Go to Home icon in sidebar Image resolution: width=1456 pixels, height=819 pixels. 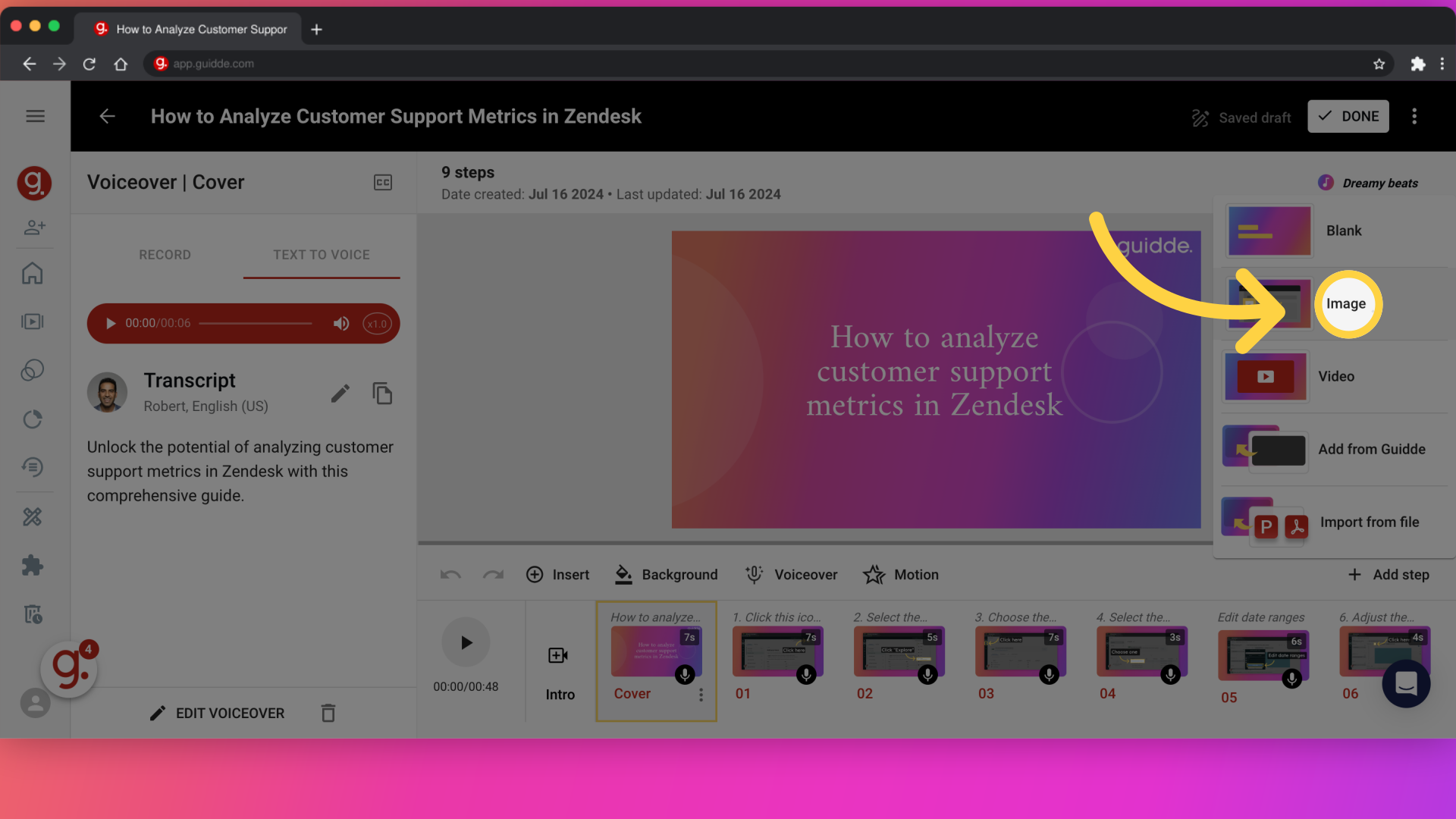pyautogui.click(x=33, y=273)
